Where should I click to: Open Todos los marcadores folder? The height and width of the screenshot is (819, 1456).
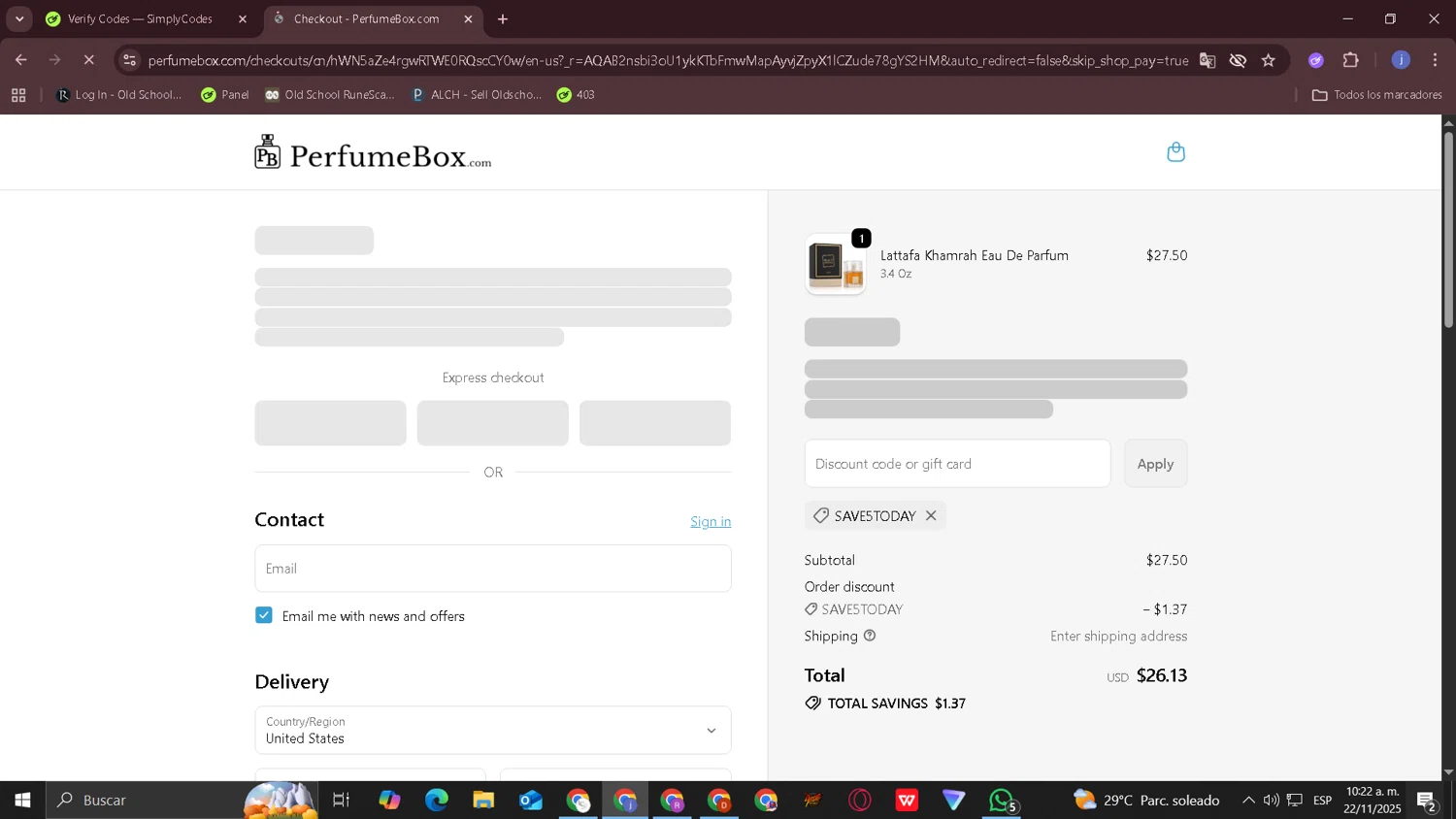click(x=1376, y=95)
